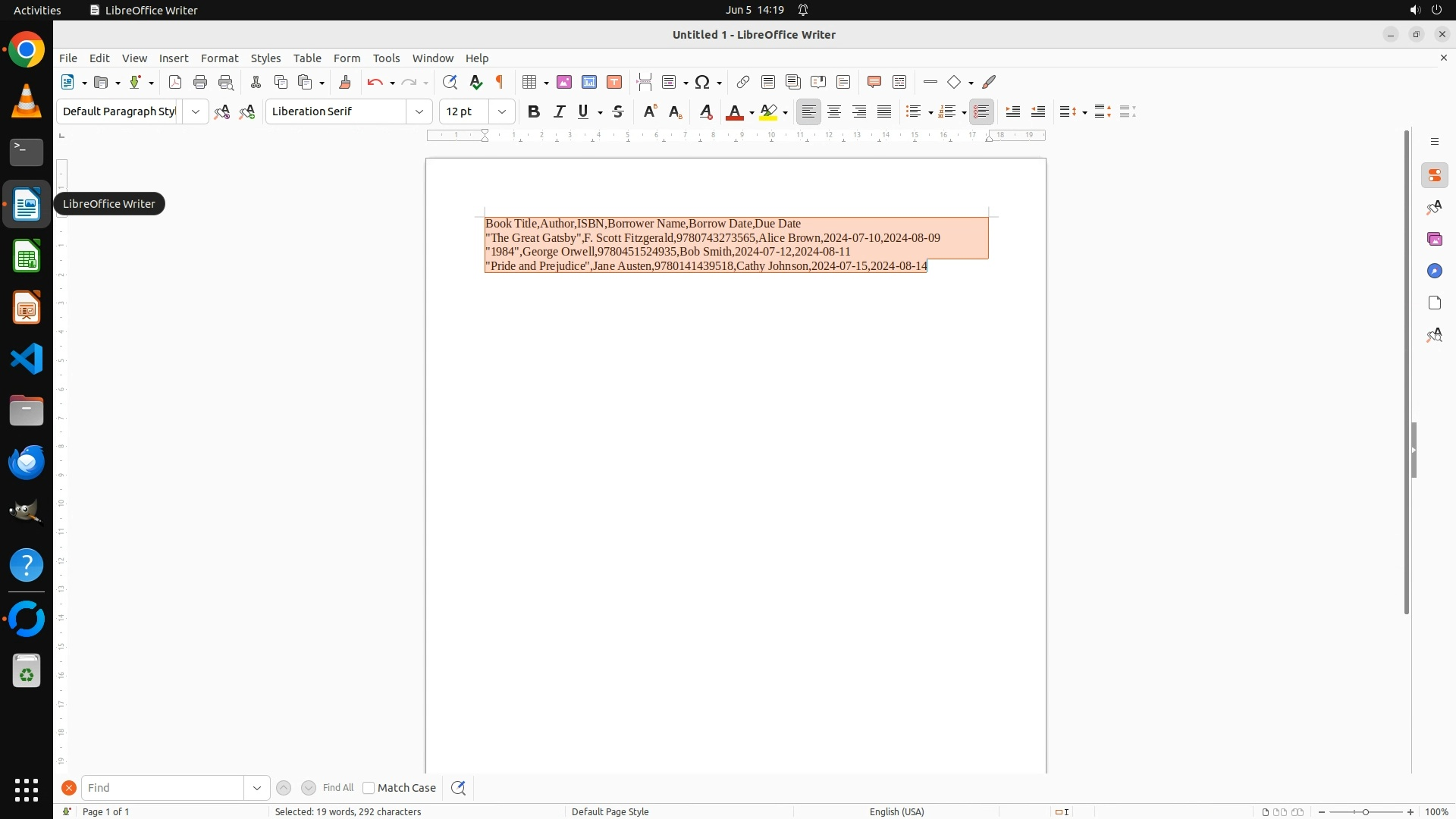Viewport: 1456px width, 819px height.
Task: Open the Navigator sidebar panel icon
Action: tap(1434, 271)
